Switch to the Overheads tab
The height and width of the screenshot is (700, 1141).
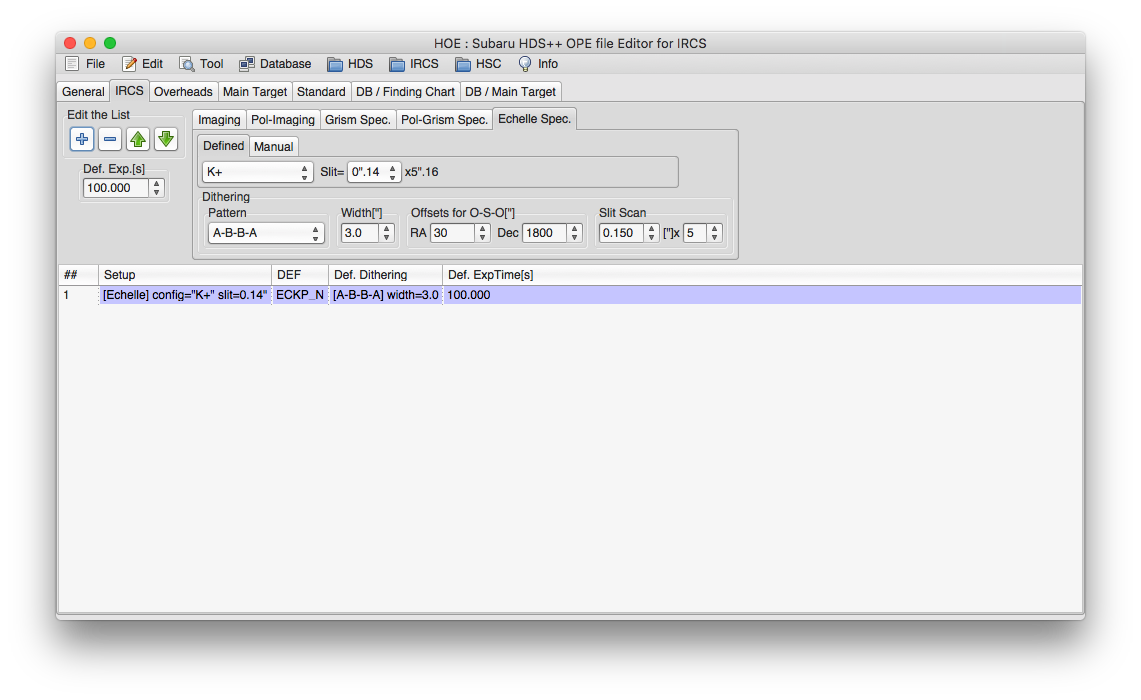point(183,92)
